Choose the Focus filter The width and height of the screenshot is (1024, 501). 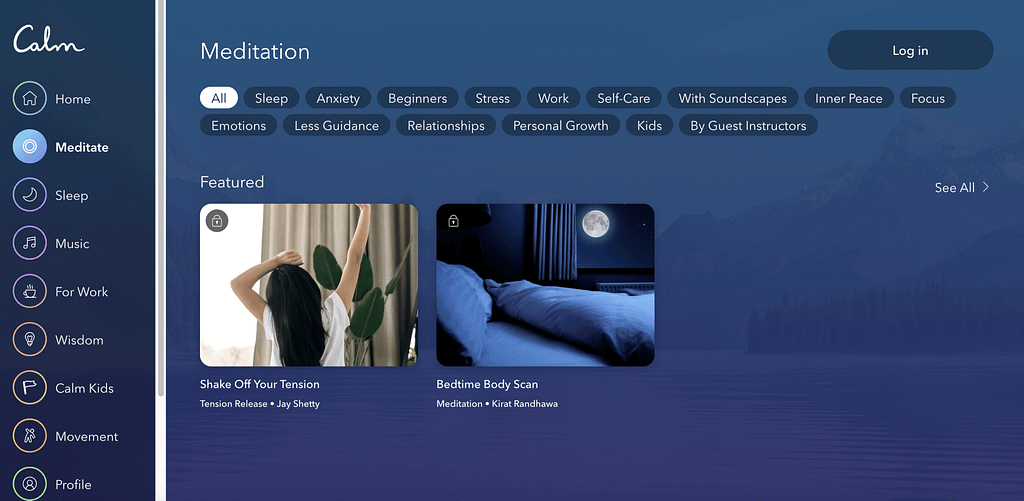click(x=928, y=98)
